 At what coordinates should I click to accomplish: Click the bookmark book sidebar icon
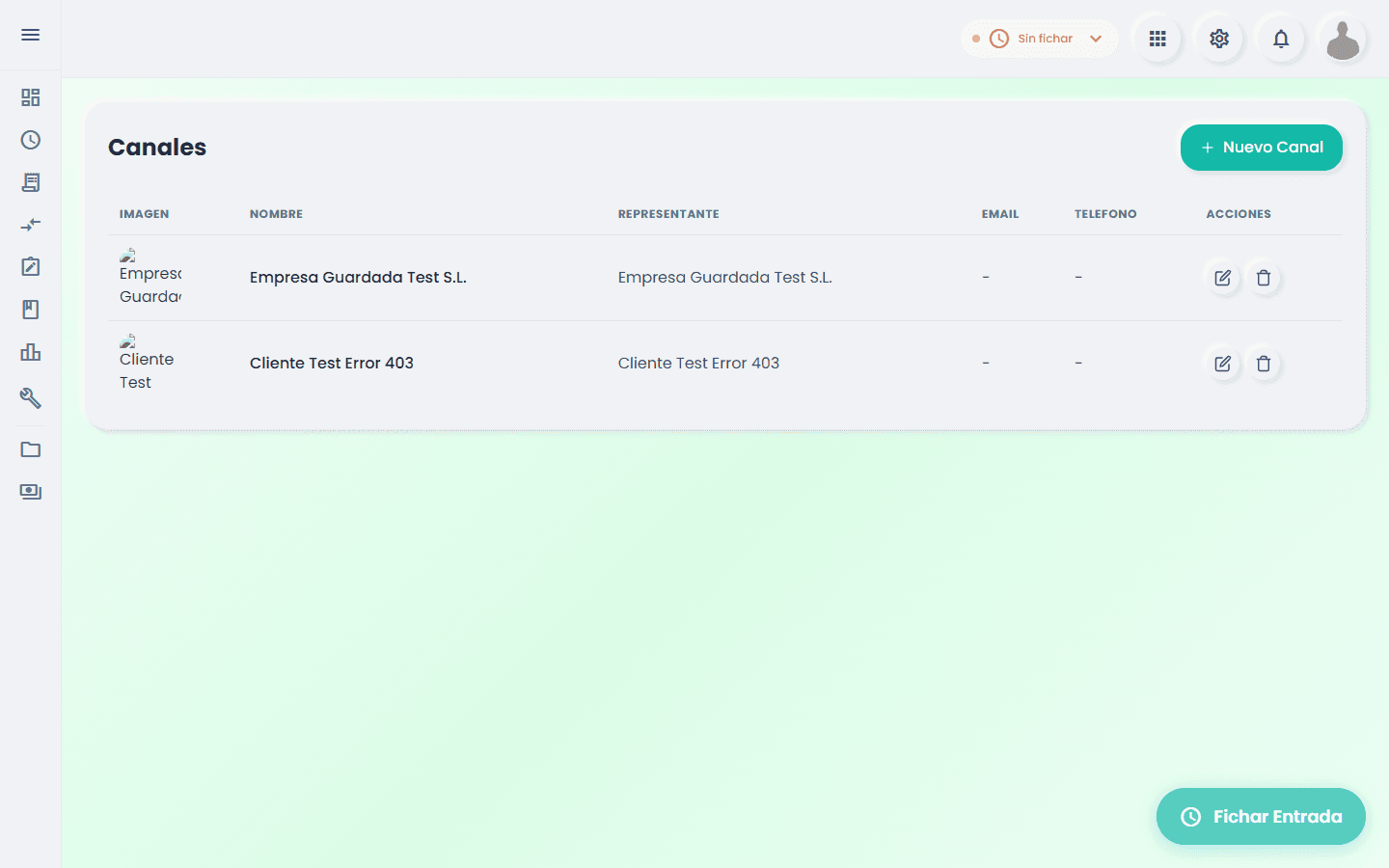31,310
